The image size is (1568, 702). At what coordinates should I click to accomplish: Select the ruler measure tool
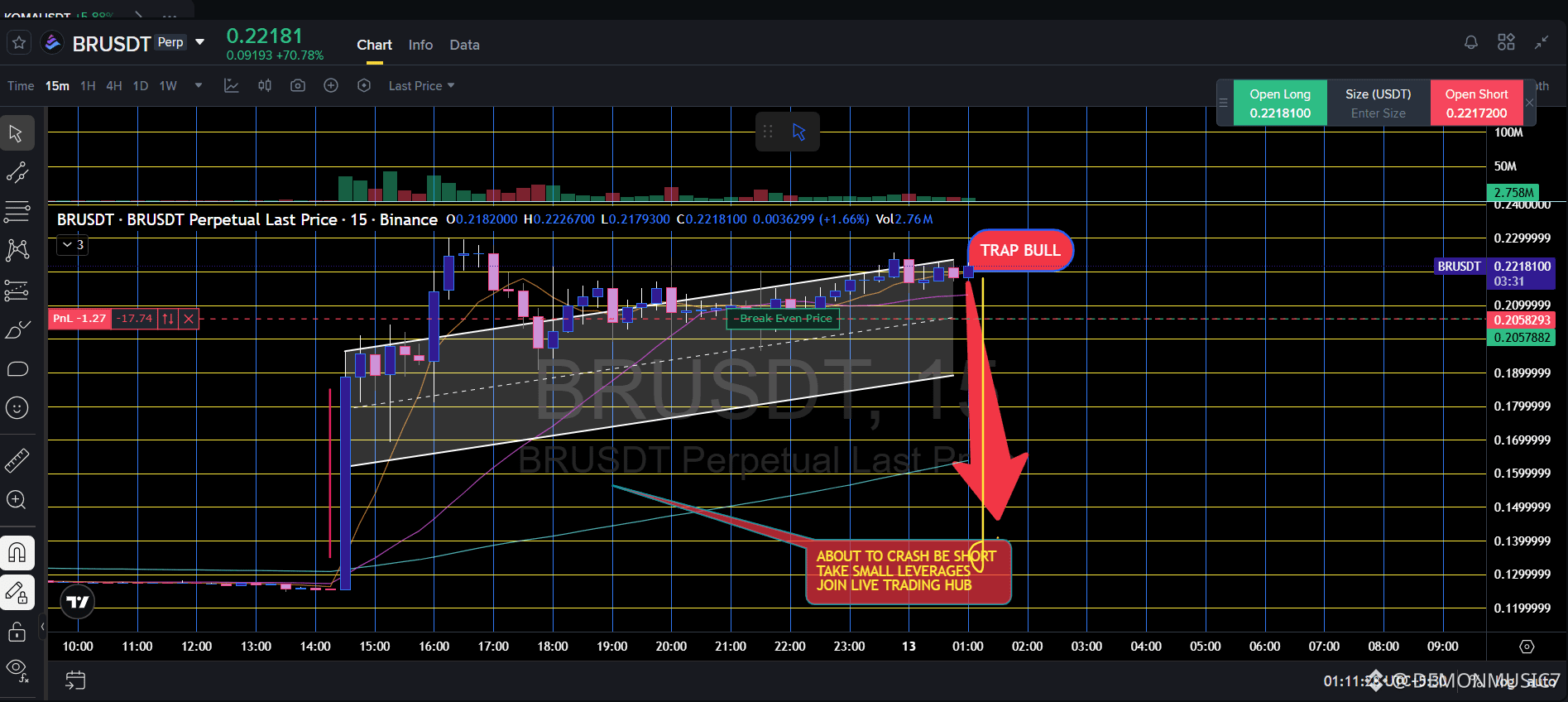pos(17,459)
